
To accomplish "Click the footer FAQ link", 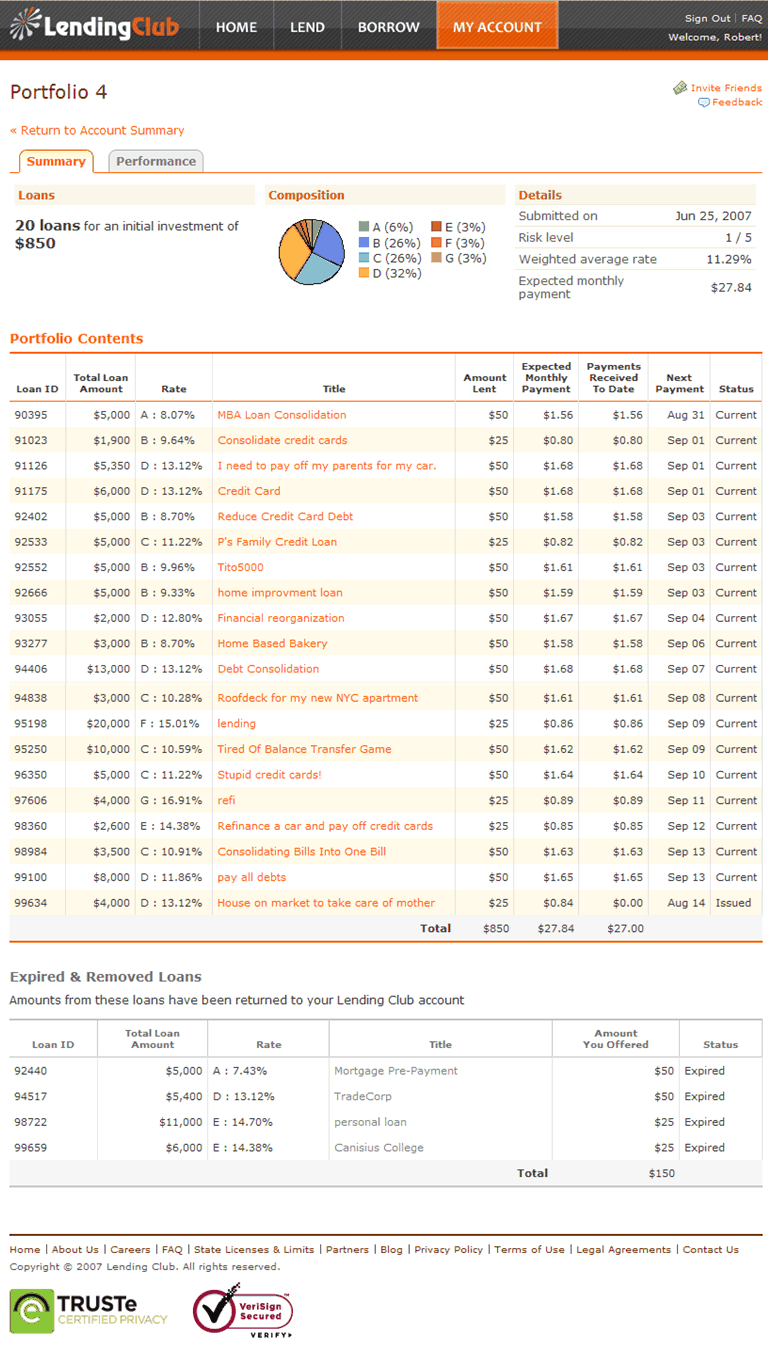I will [172, 1250].
